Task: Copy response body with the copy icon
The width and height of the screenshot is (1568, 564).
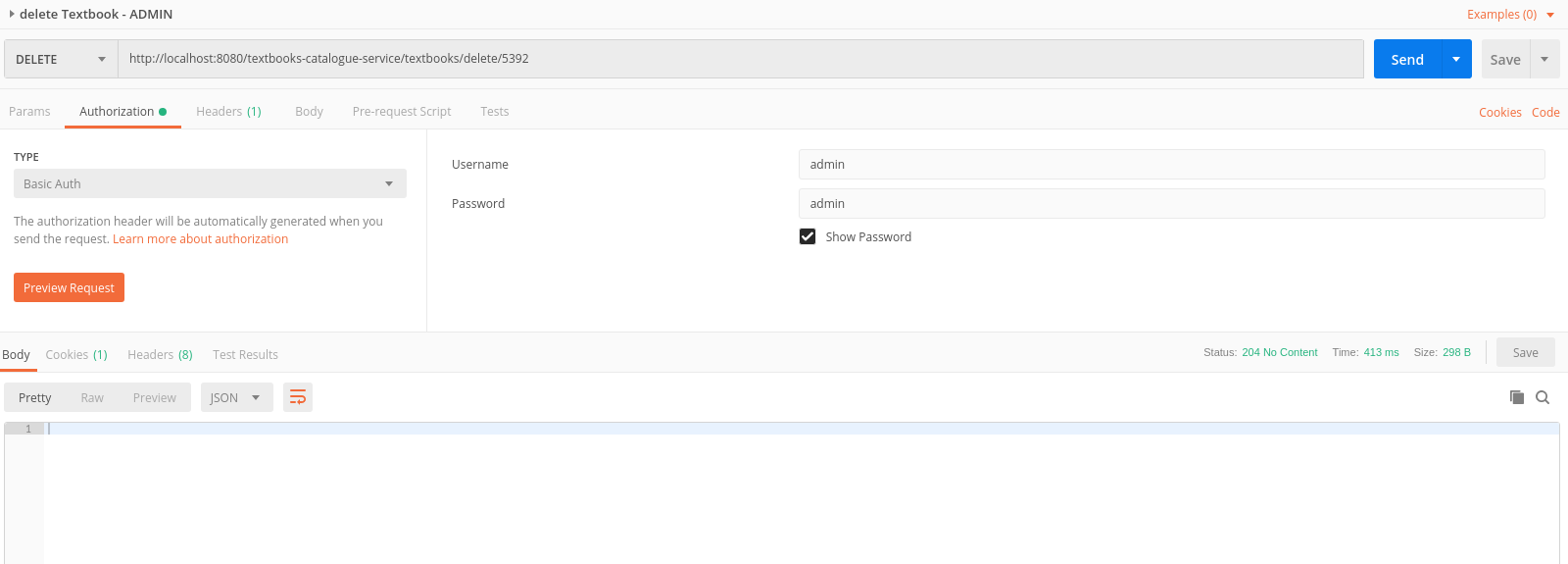Action: click(x=1517, y=397)
